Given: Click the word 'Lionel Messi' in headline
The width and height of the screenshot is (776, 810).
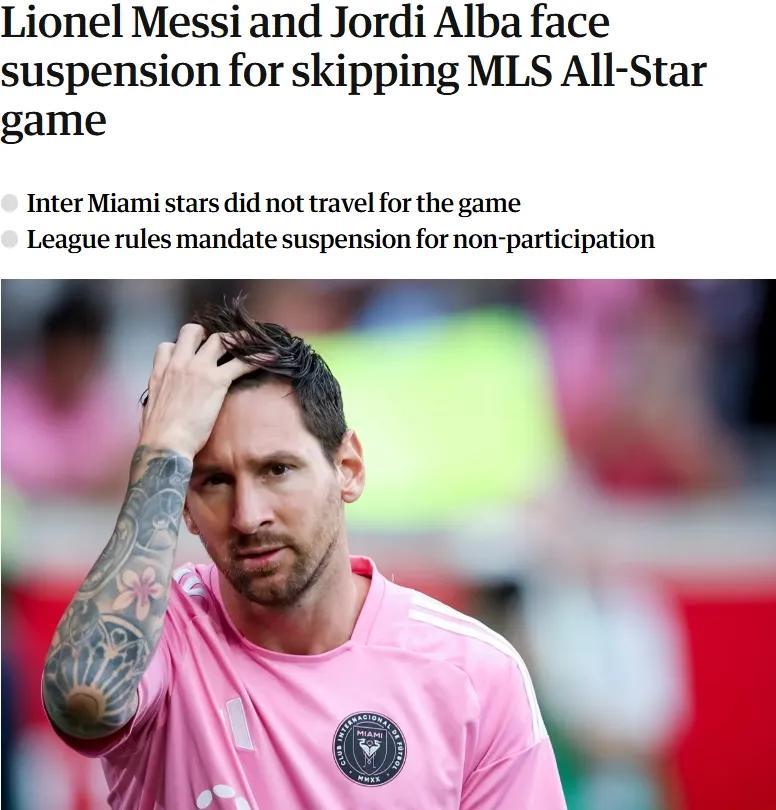Looking at the screenshot, I should point(121,22).
